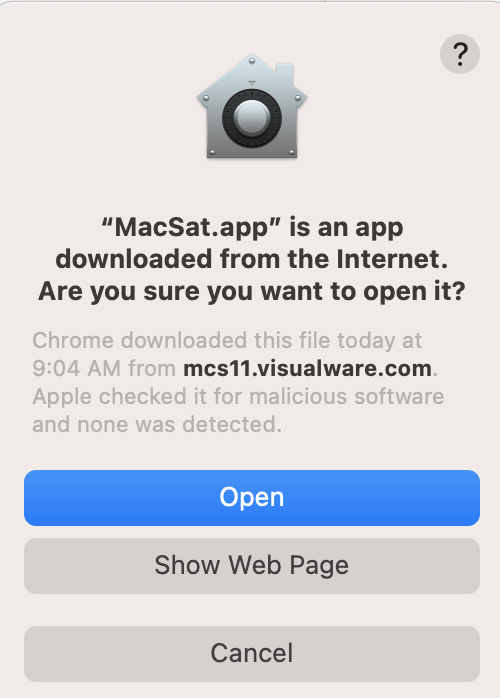
Task: Click the roof peak of the house icon
Action: click(252, 59)
